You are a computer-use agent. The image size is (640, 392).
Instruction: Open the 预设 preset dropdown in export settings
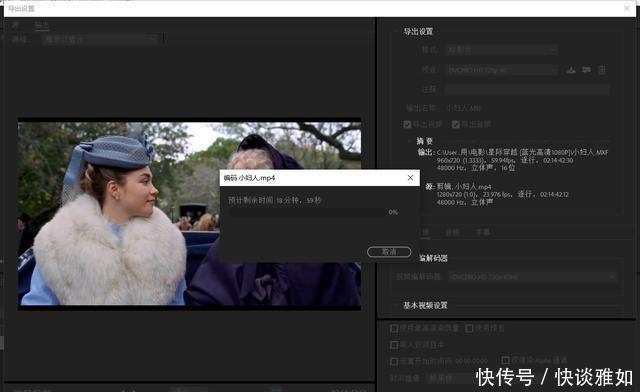(501, 70)
